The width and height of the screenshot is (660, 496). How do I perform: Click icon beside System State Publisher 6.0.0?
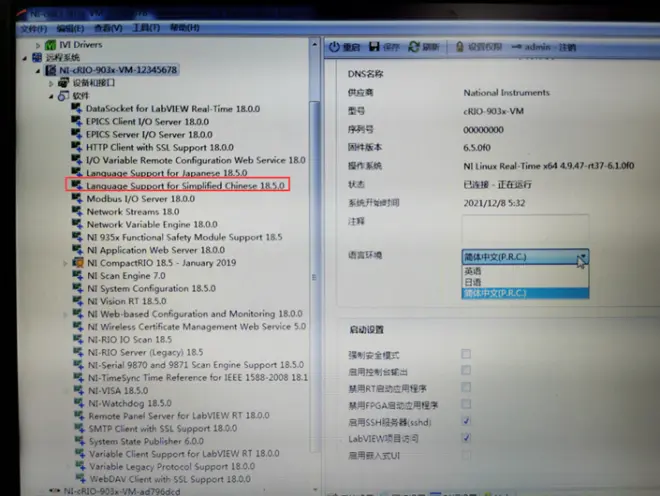click(80, 441)
